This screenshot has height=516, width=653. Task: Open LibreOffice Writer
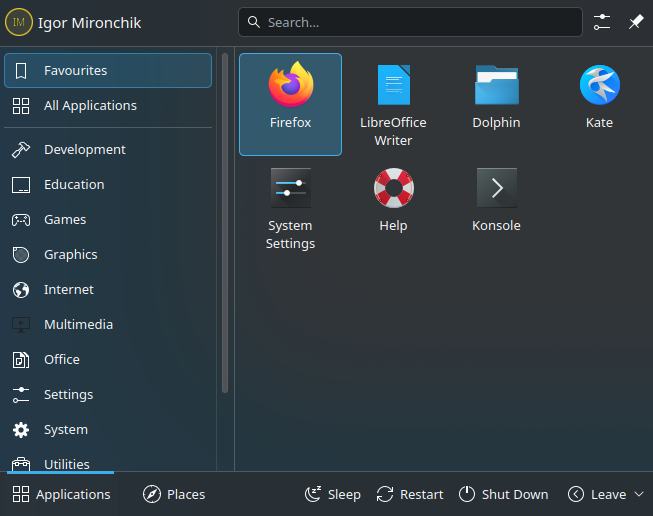(x=393, y=105)
